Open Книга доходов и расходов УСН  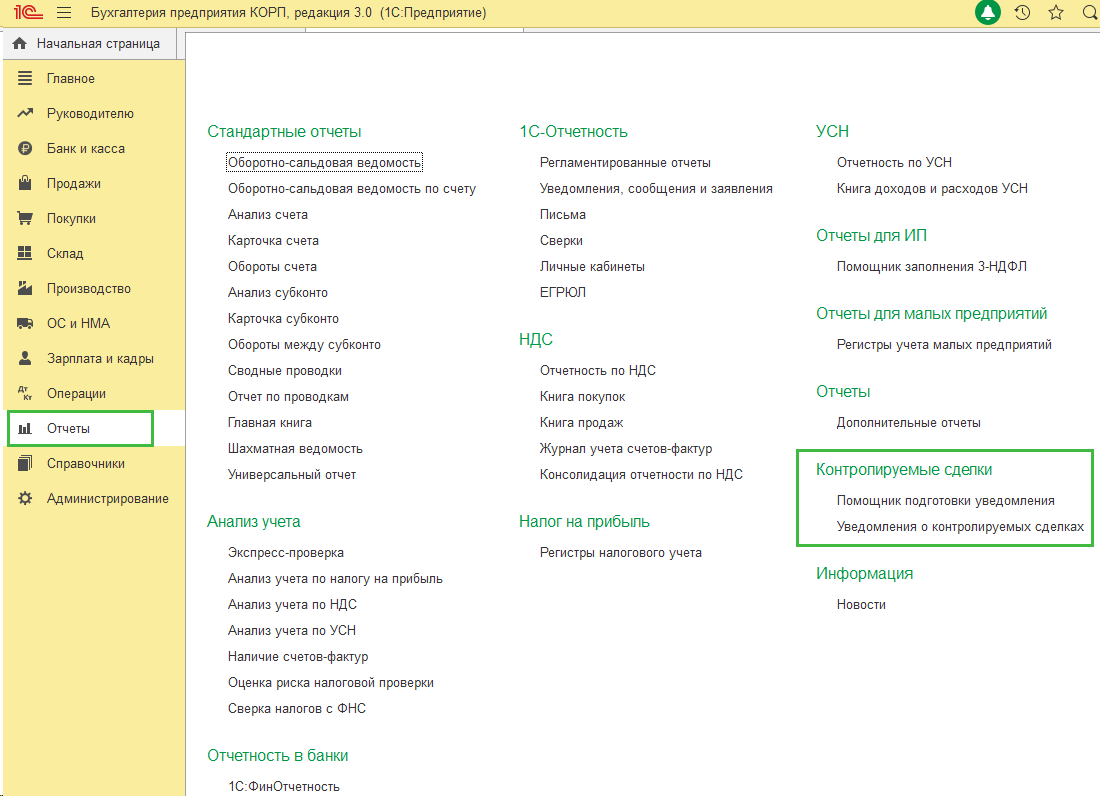point(932,189)
